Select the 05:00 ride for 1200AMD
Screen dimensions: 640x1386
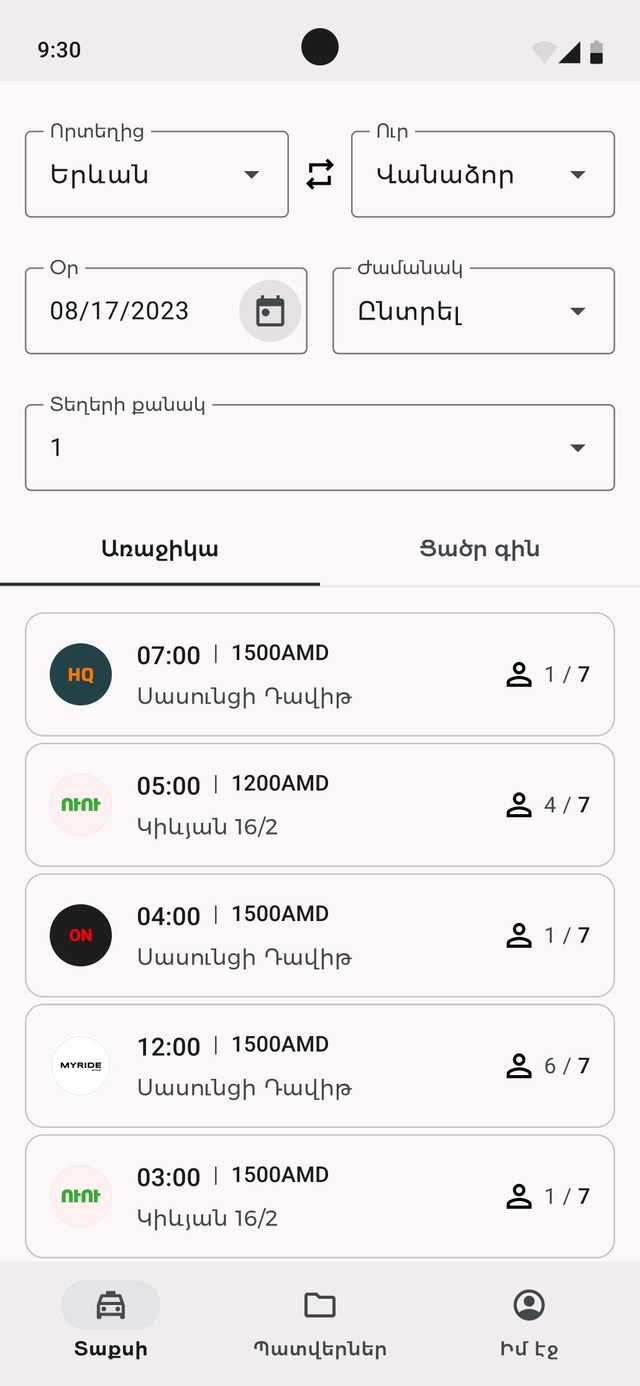320,805
